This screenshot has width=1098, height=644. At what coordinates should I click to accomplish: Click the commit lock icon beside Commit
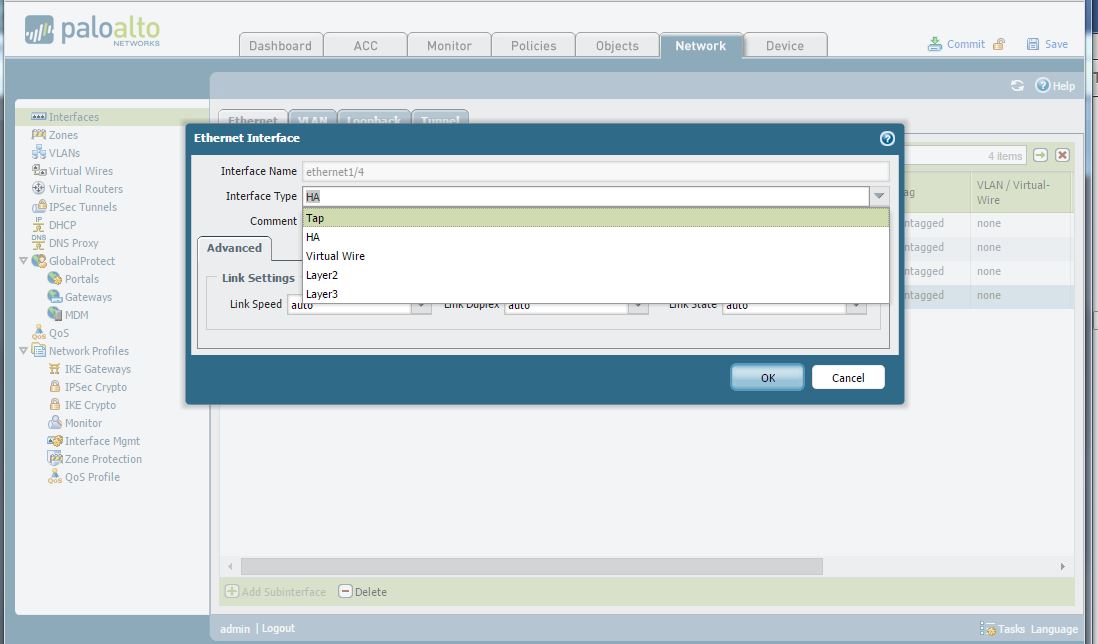coord(999,44)
